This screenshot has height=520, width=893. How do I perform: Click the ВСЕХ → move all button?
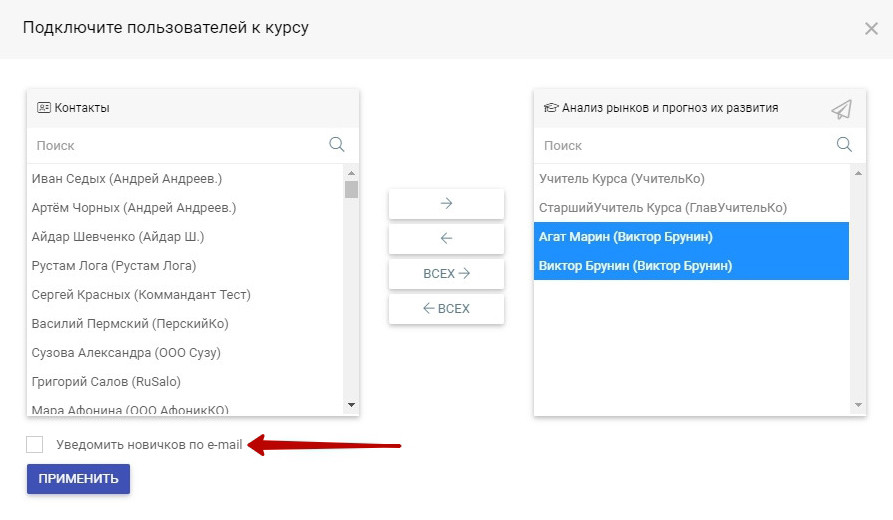coord(446,274)
